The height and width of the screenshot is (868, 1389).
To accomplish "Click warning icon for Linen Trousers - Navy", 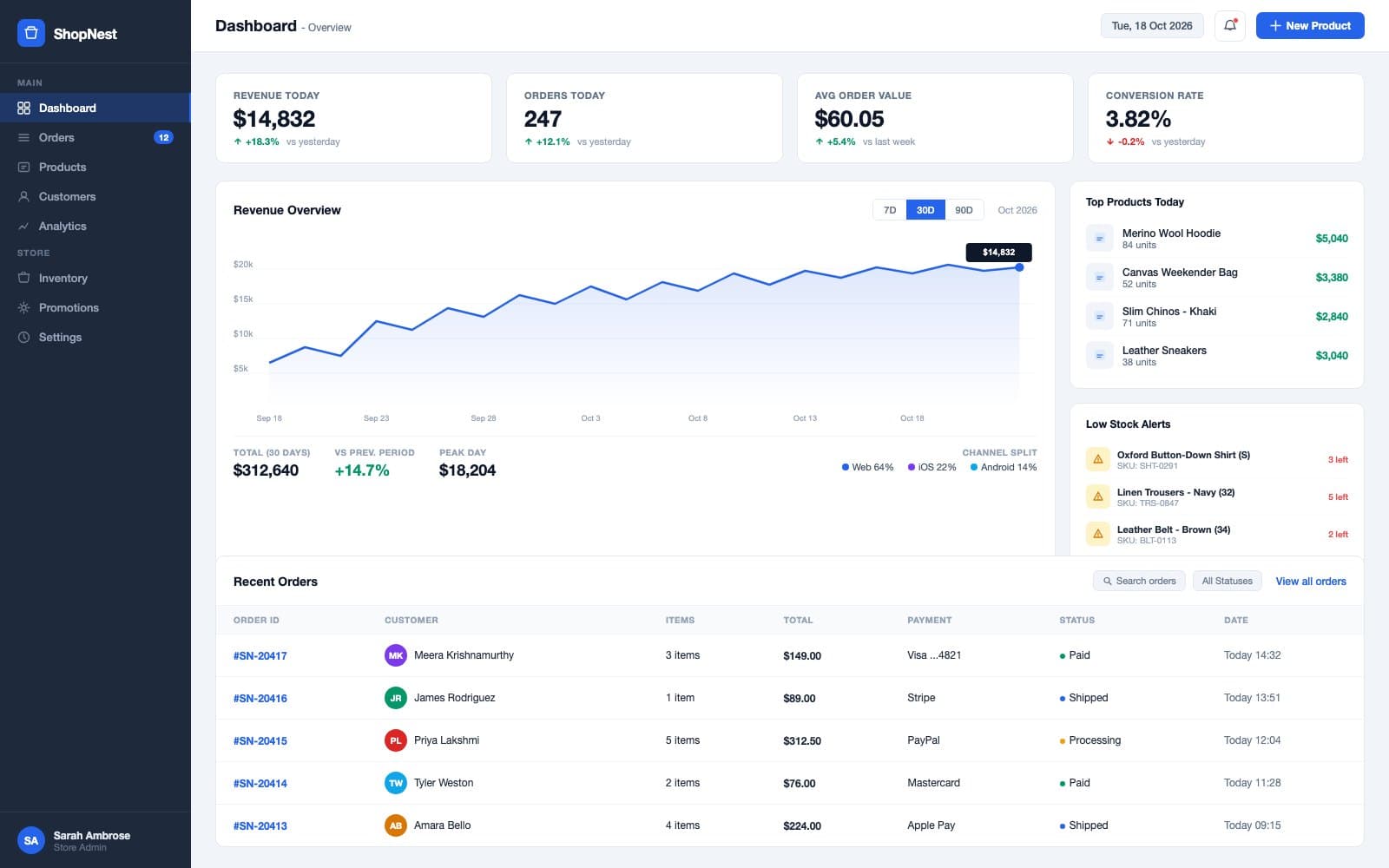I will point(1098,496).
